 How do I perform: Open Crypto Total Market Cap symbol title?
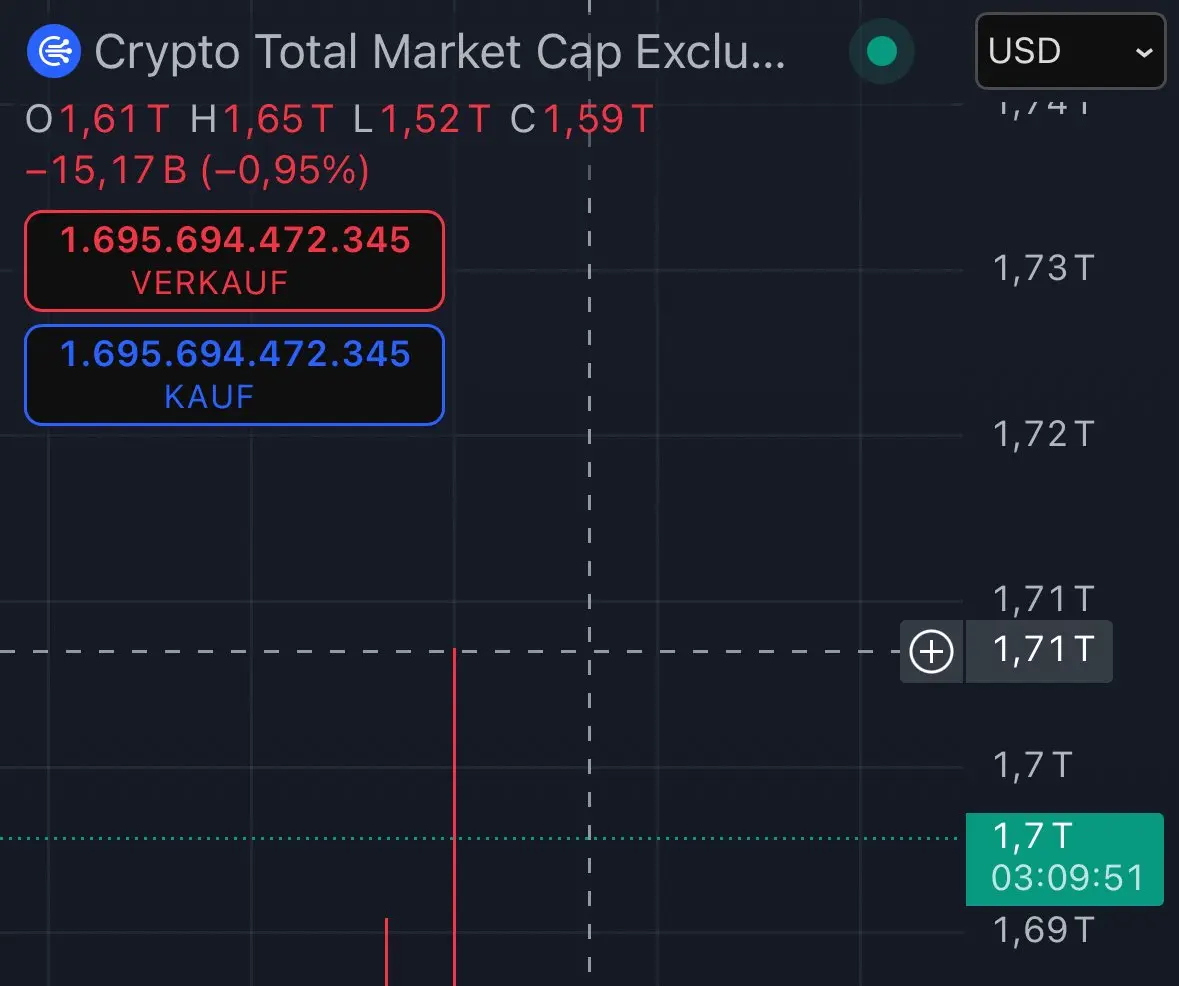pos(440,52)
